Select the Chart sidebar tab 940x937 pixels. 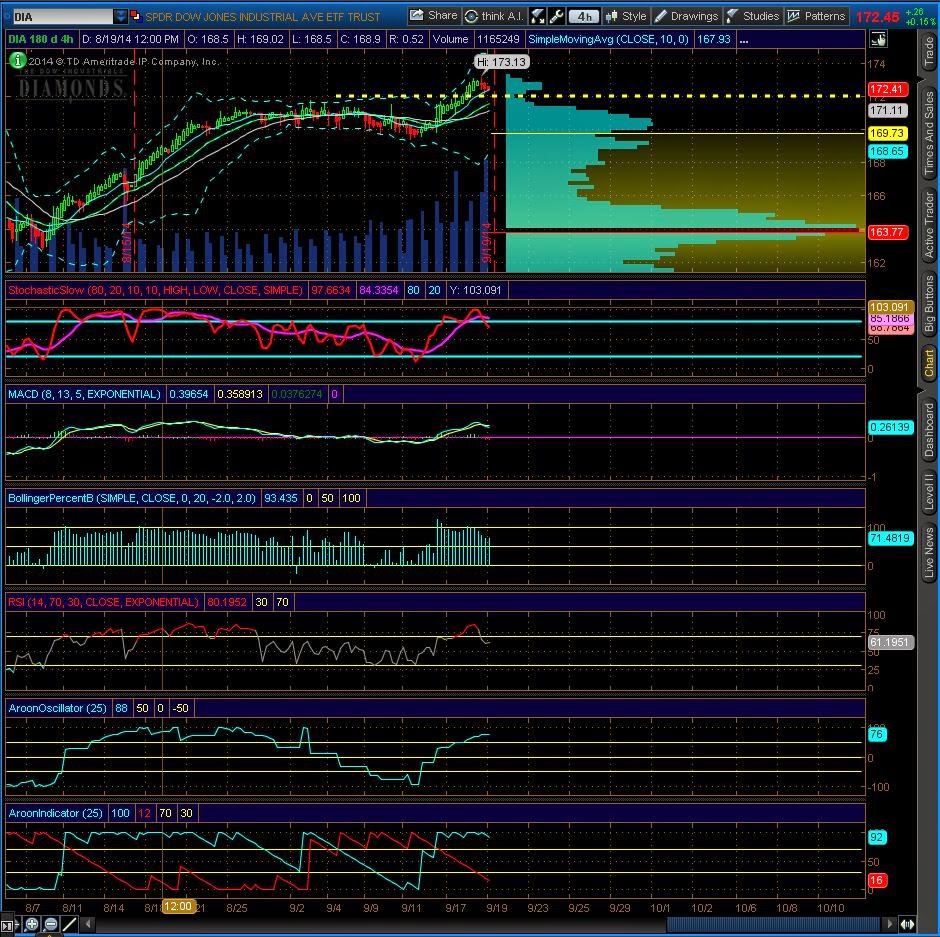pos(929,363)
